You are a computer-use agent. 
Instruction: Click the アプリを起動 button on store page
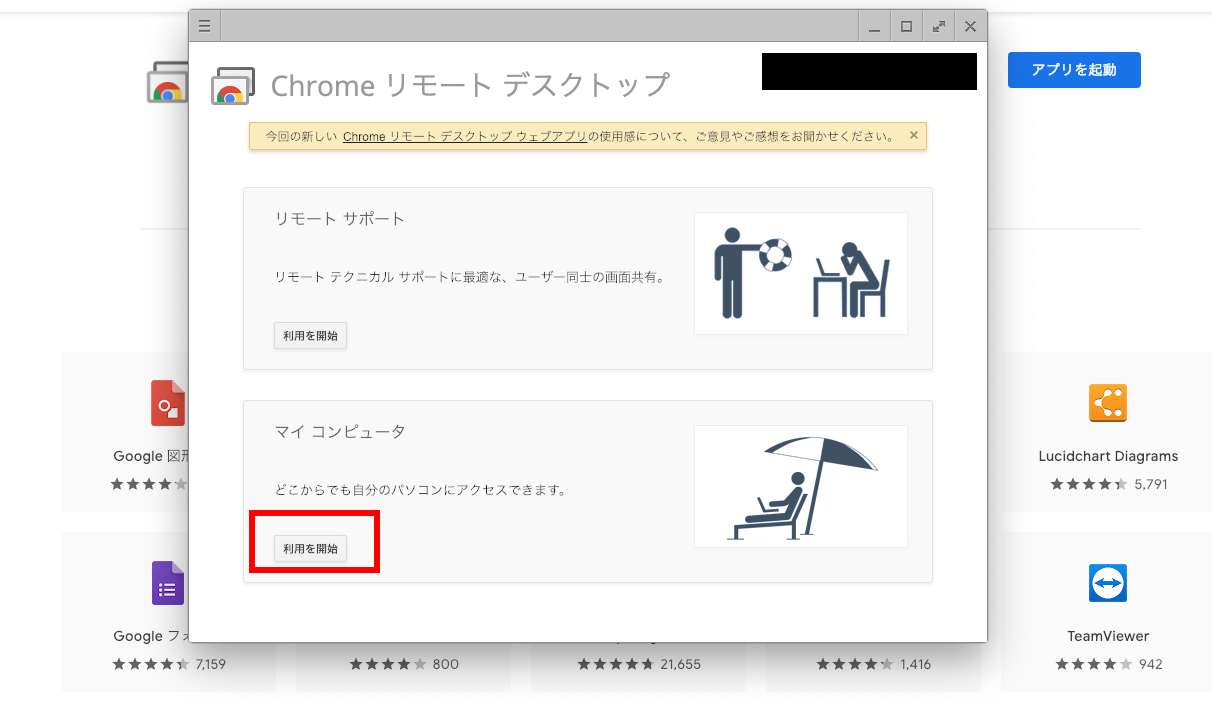[x=1074, y=70]
